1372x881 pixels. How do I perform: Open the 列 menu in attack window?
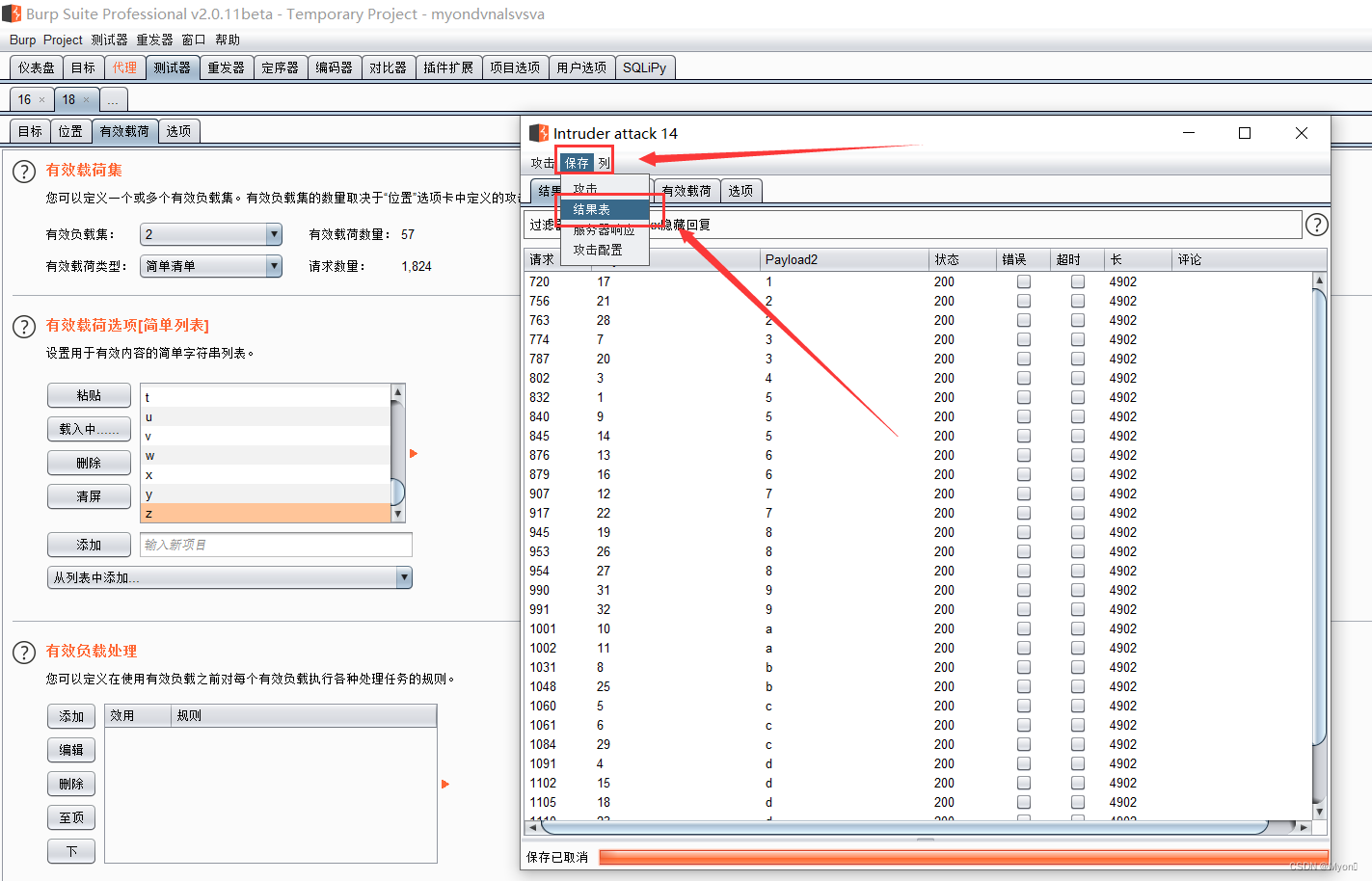coord(604,163)
